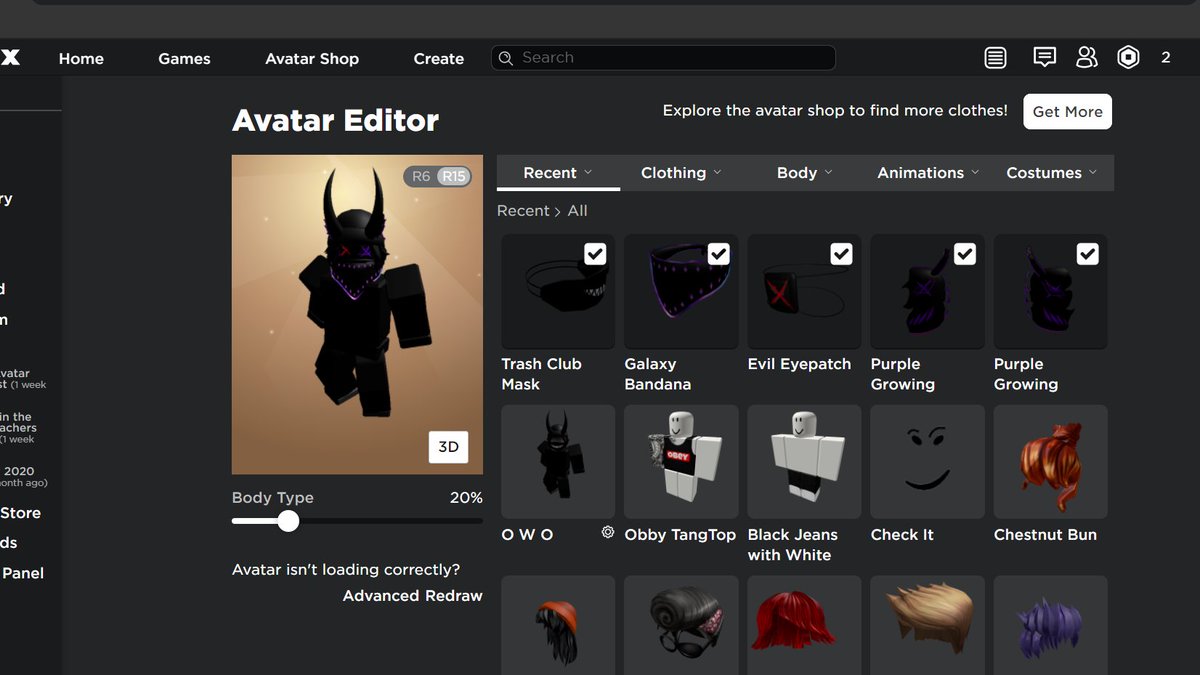This screenshot has height=675, width=1200.
Task: Select the O W O costume thumbnail
Action: click(558, 461)
